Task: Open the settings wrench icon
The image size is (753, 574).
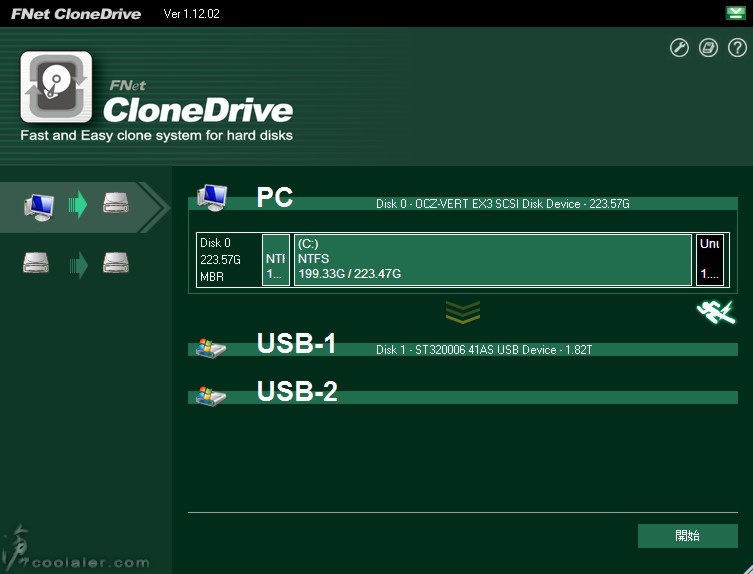Action: coord(679,48)
